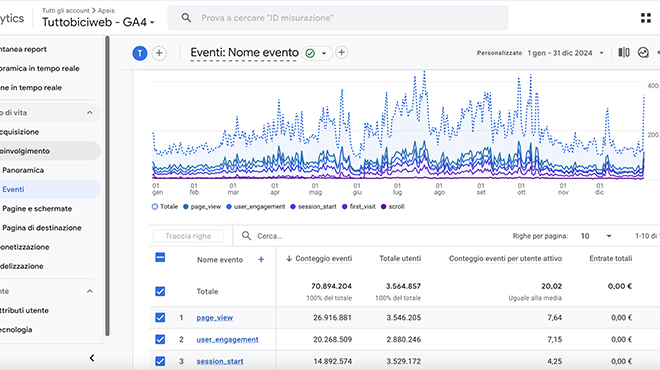Add a comparison with the dashed plus
The image size is (660, 370).
[x=159, y=53]
